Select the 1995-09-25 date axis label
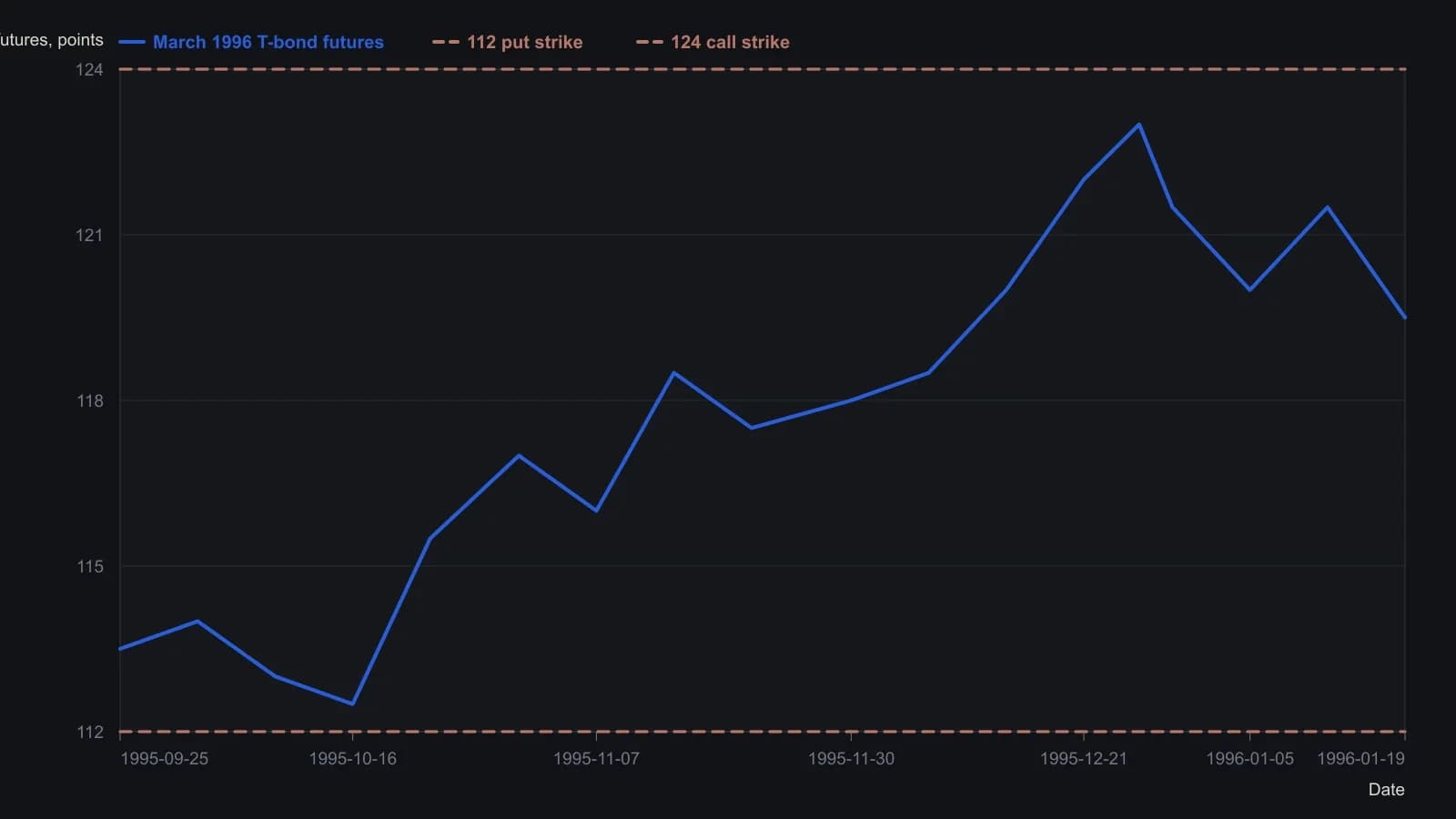1456x819 pixels. 164,759
